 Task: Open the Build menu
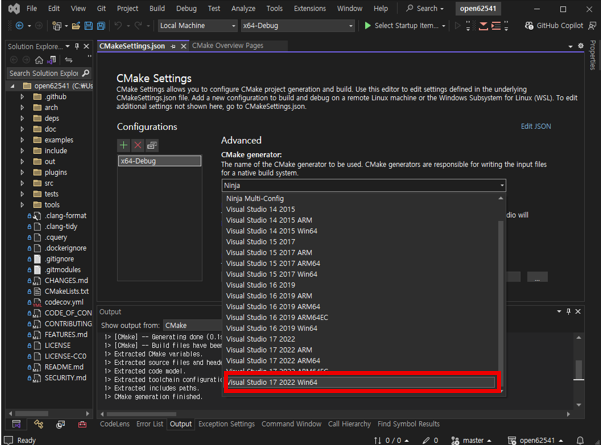(157, 8)
